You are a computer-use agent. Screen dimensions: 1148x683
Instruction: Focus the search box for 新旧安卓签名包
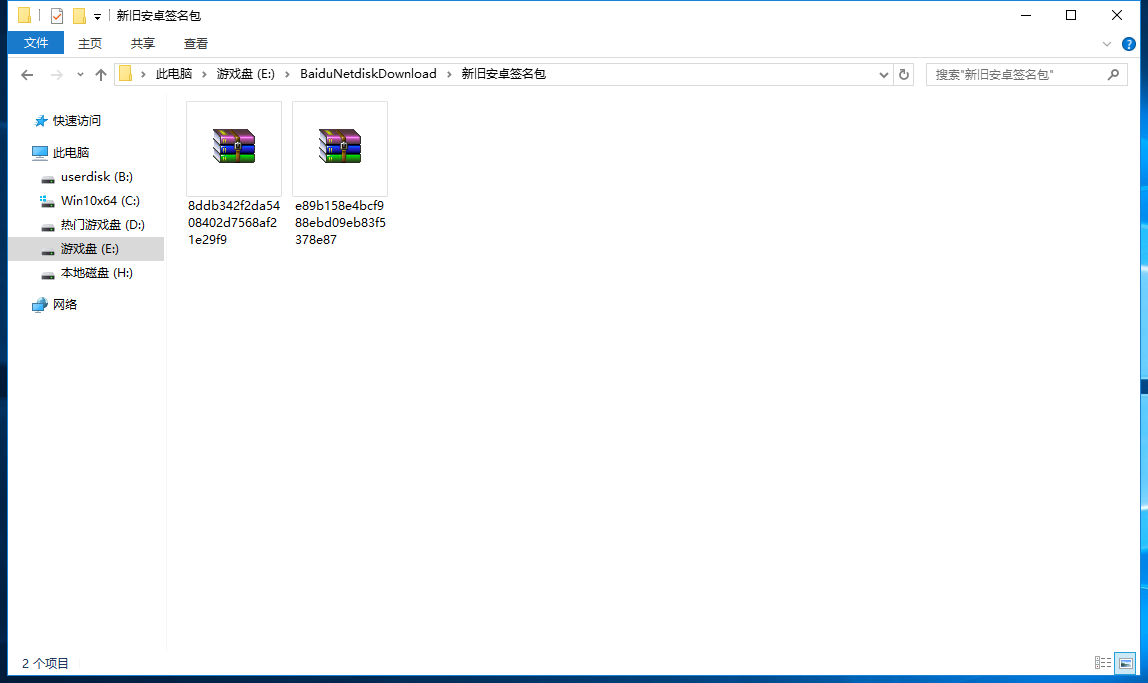click(1026, 75)
